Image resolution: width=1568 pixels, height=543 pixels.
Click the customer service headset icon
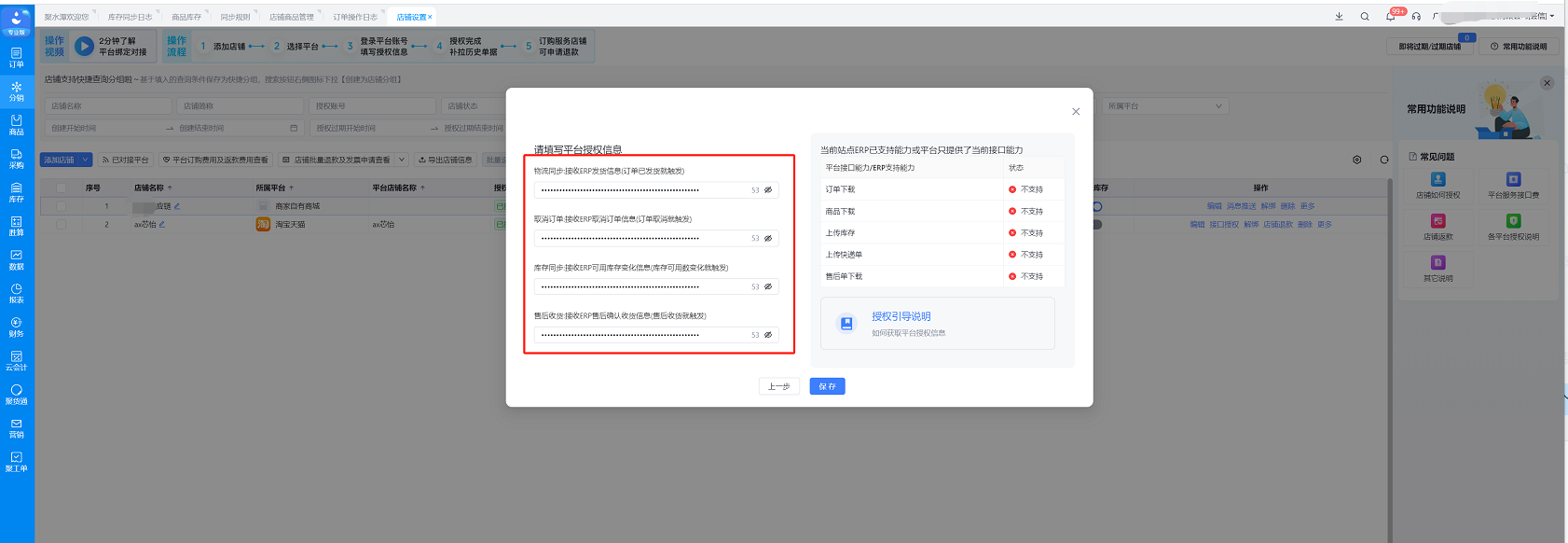(x=1416, y=16)
